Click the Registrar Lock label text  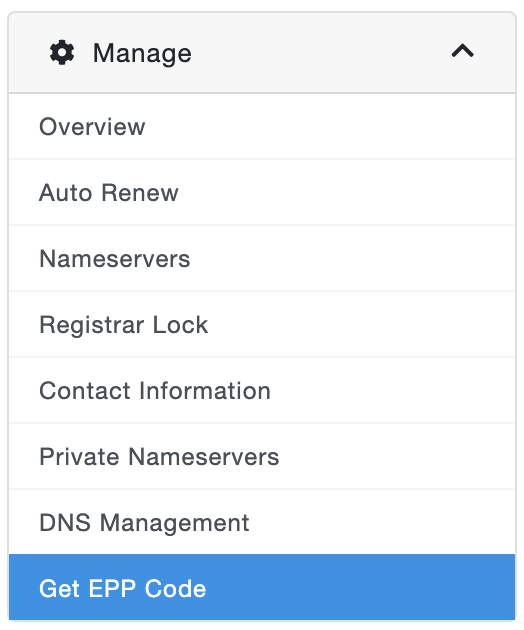click(124, 325)
